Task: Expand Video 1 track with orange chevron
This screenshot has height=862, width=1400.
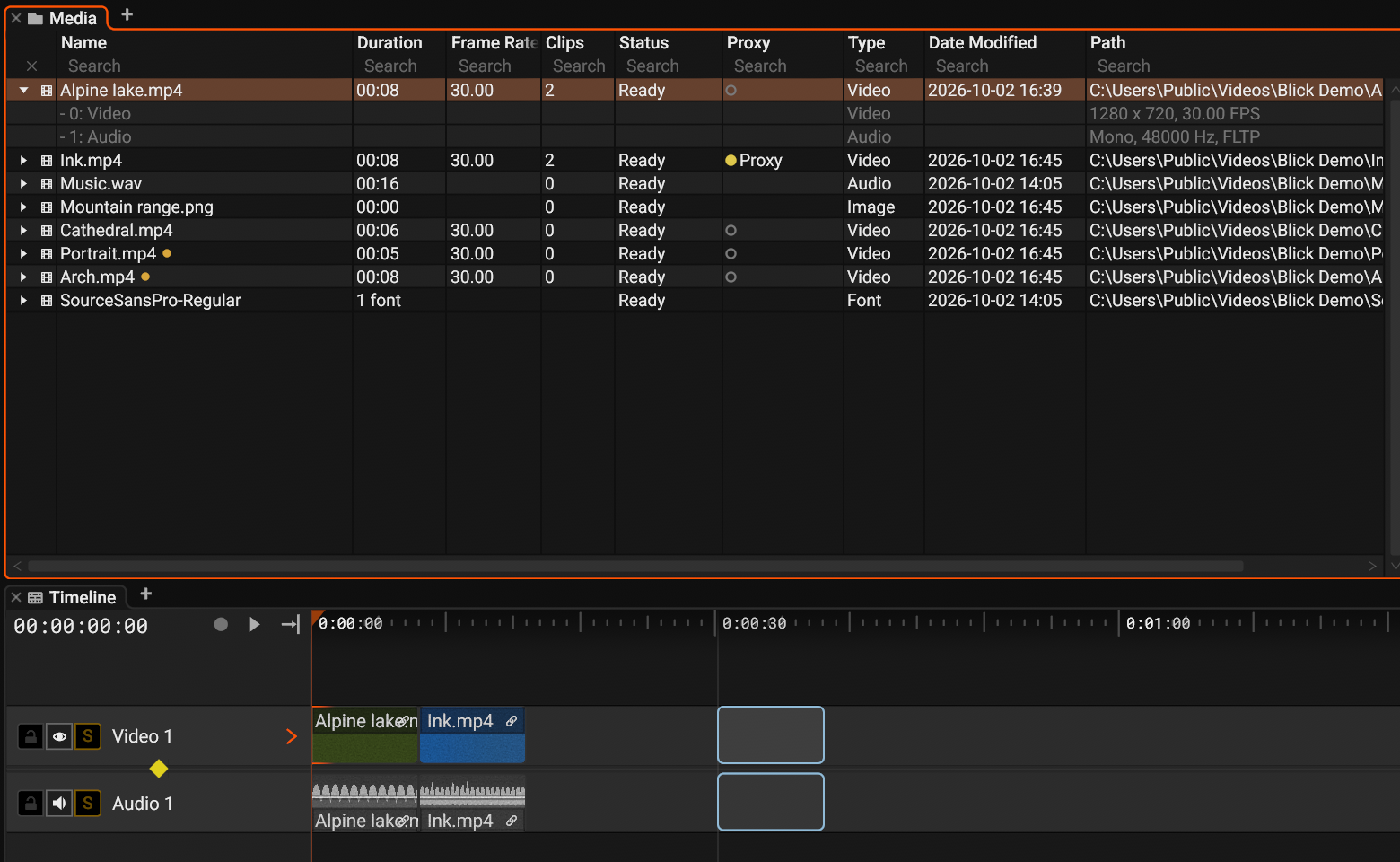Action: coord(291,737)
